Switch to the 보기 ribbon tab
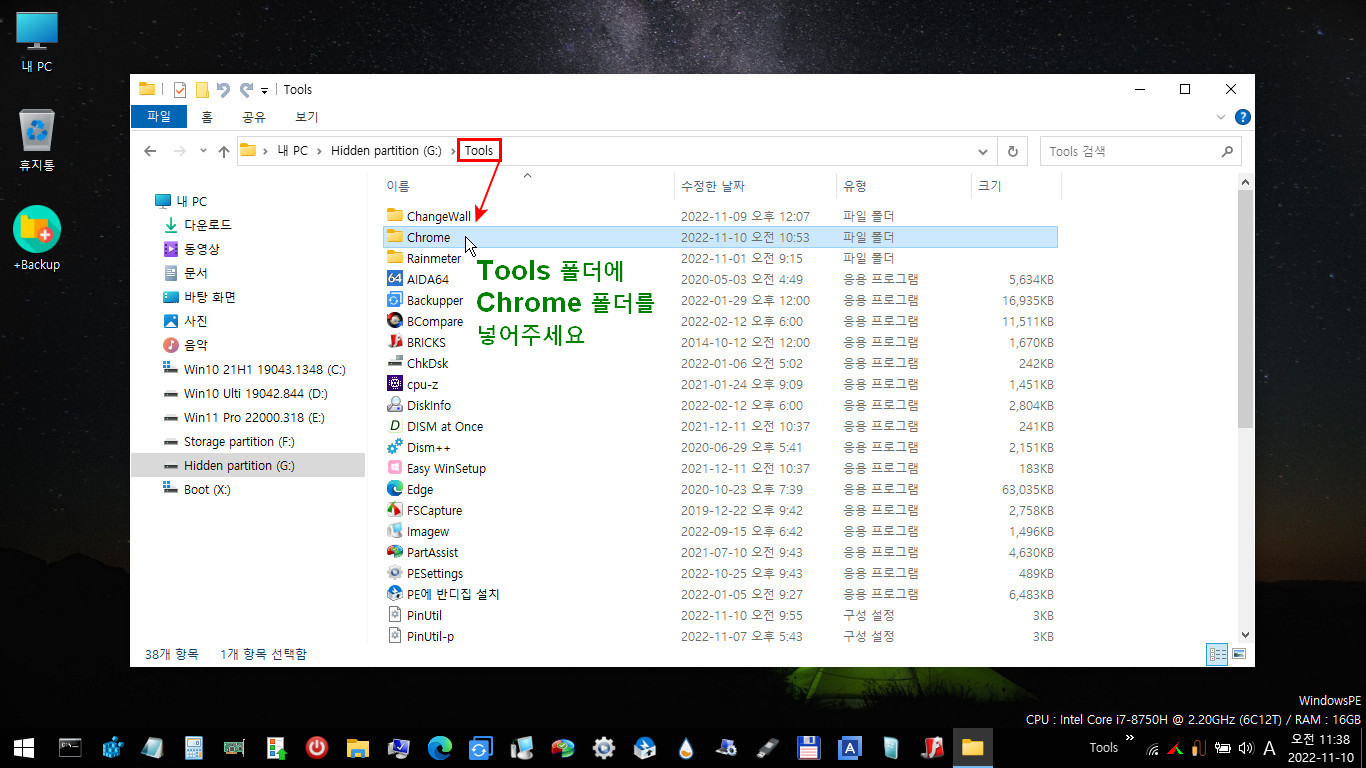 click(307, 117)
